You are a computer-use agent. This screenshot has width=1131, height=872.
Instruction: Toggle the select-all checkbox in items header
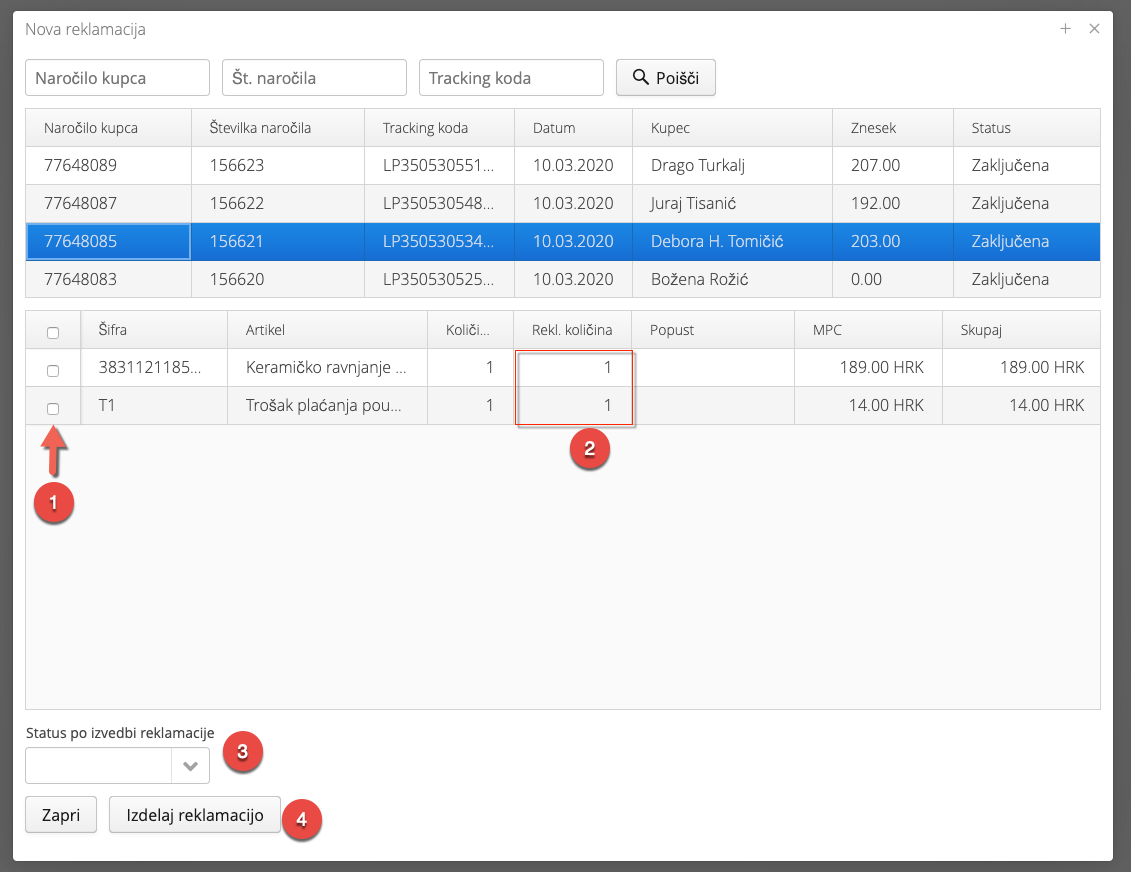53,332
